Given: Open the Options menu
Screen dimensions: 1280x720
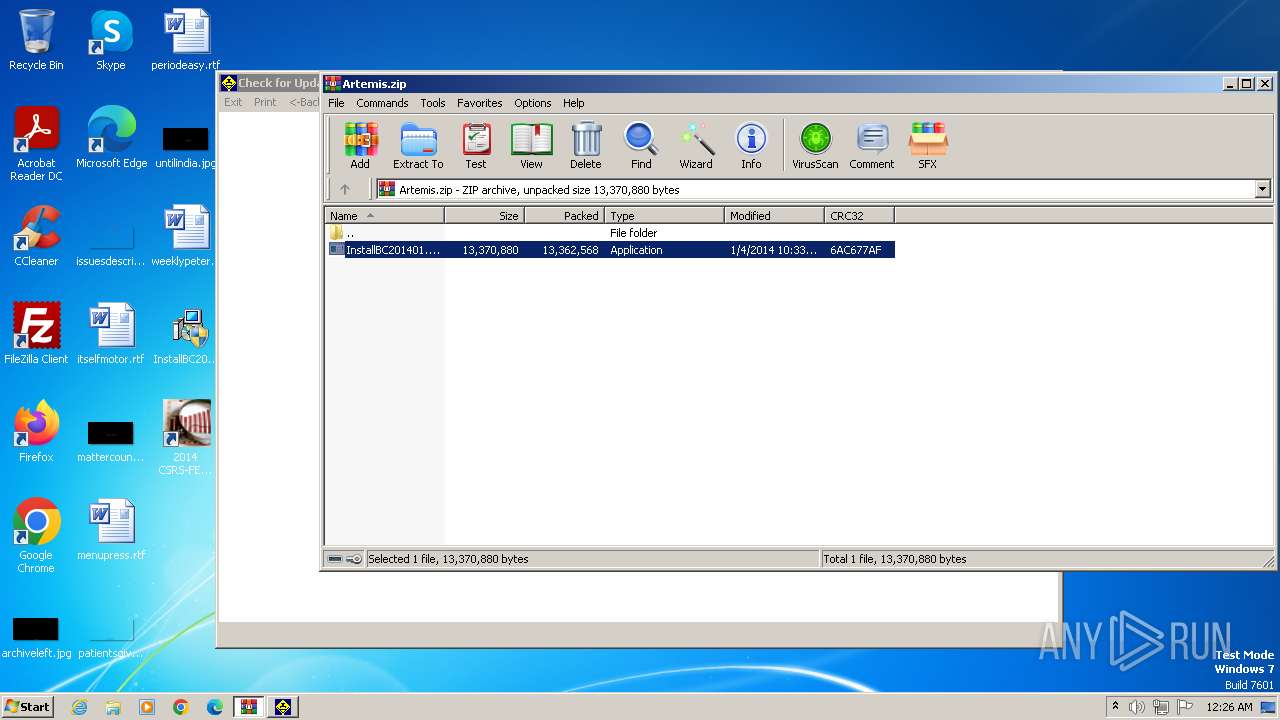Looking at the screenshot, I should 533,103.
